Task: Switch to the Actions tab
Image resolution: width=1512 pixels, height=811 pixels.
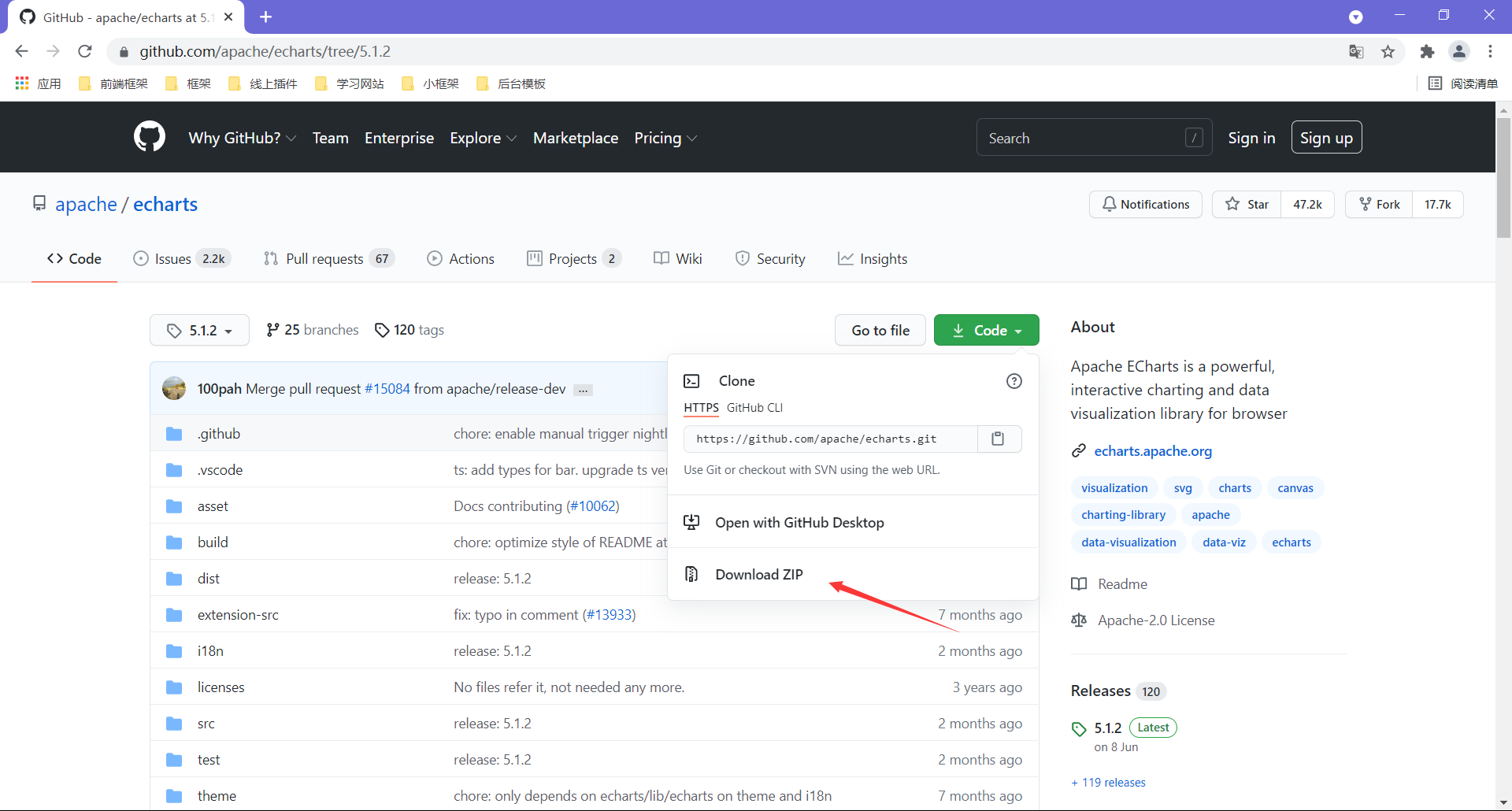Action: [461, 259]
